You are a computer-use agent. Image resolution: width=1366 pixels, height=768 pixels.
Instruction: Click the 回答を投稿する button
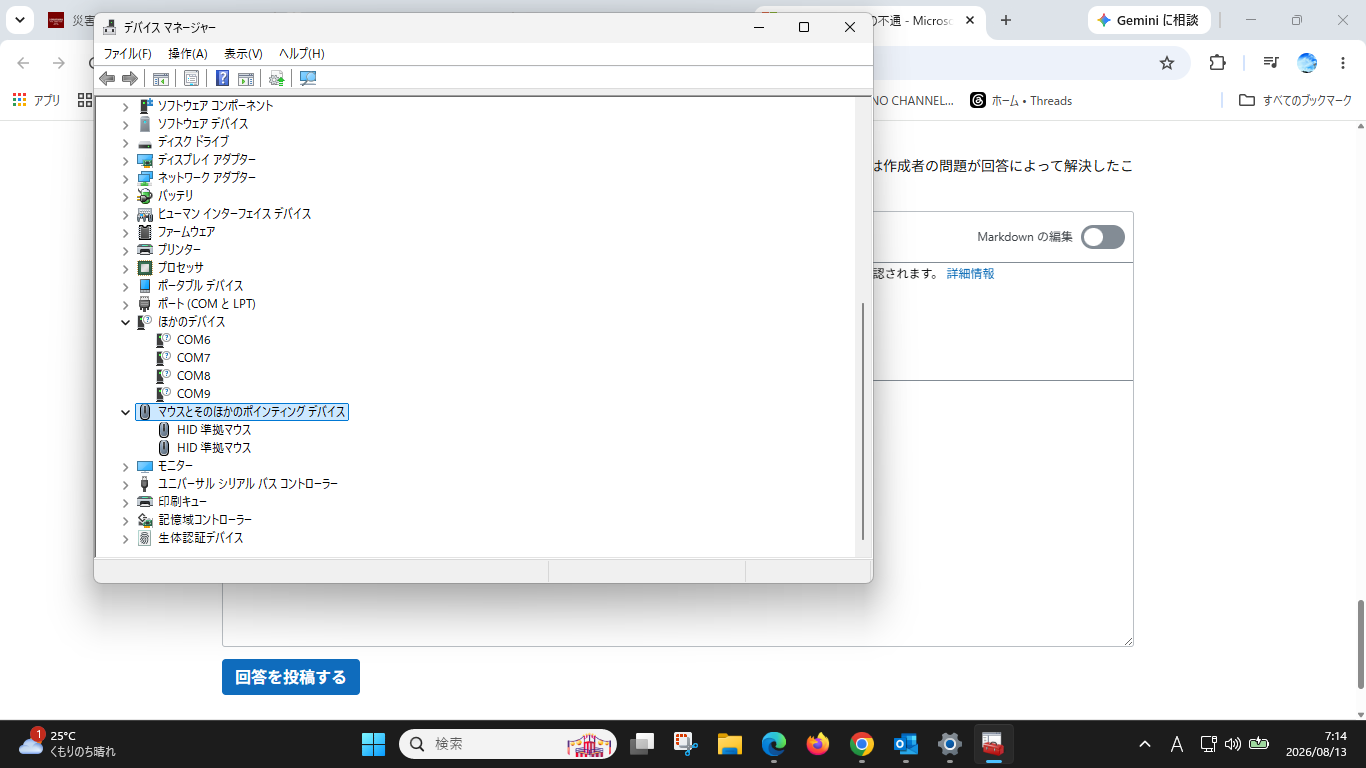pyautogui.click(x=291, y=677)
